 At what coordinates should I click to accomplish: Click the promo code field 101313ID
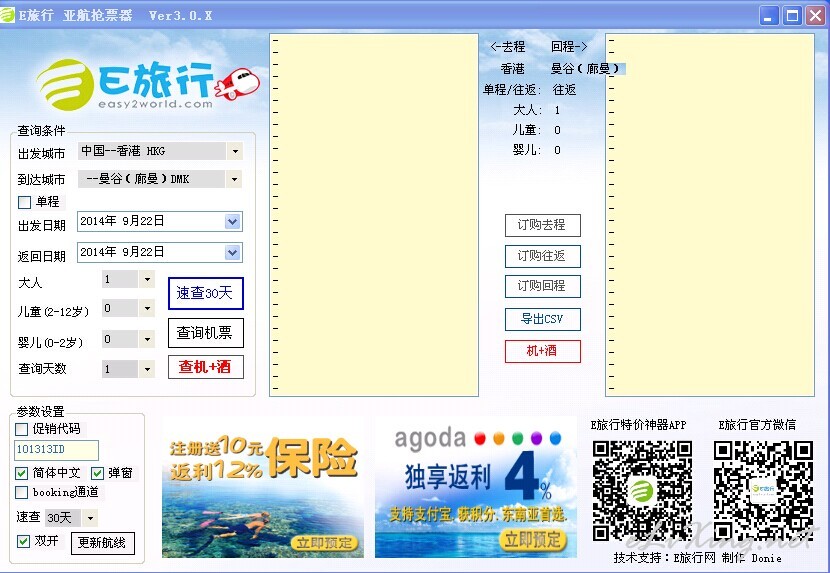(x=56, y=450)
